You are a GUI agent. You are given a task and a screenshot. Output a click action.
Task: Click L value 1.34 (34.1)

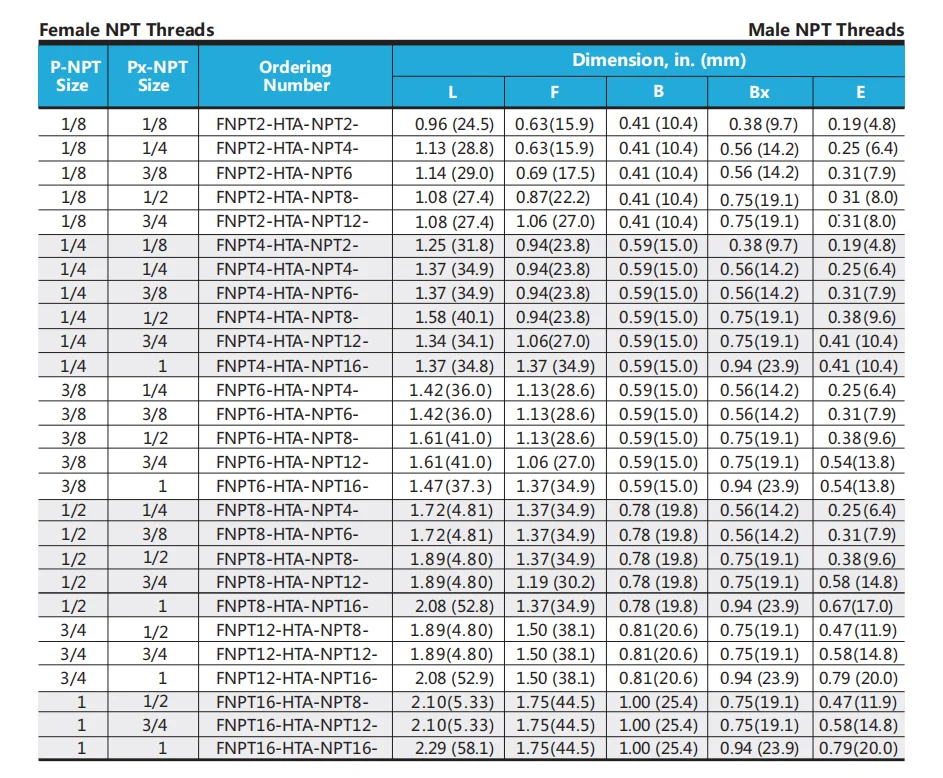point(454,342)
